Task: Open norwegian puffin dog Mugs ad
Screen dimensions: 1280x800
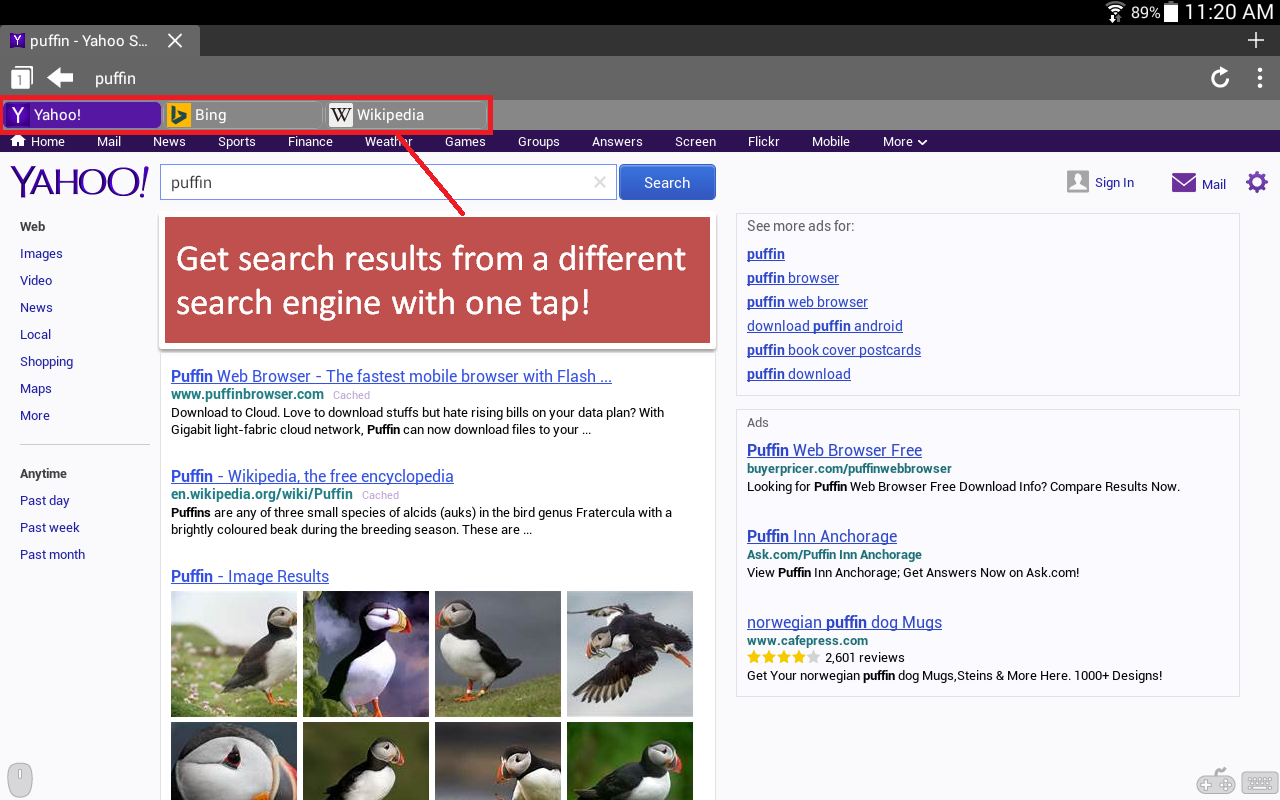Action: pos(844,623)
